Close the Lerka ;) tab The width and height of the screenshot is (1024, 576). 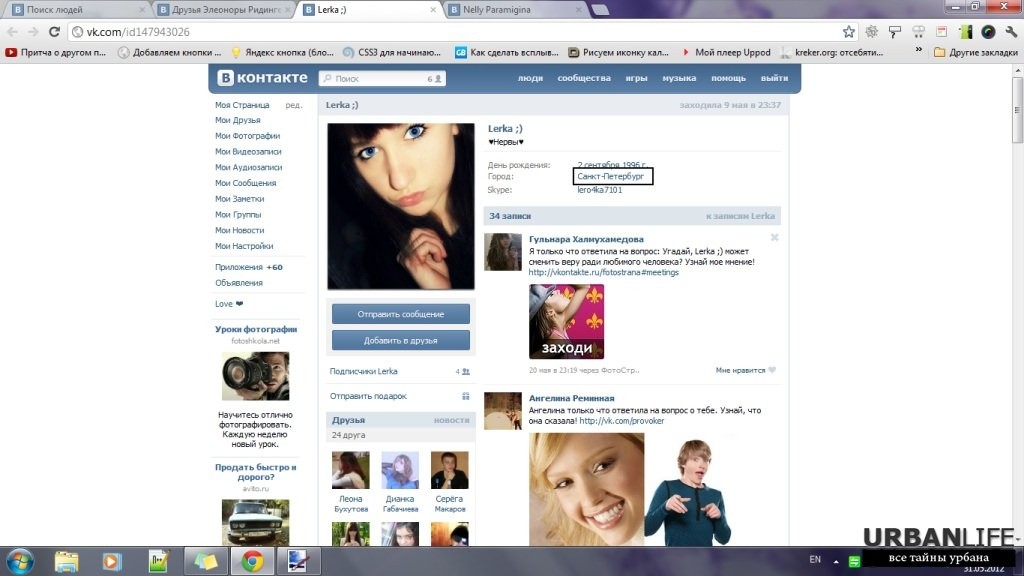[x=432, y=10]
